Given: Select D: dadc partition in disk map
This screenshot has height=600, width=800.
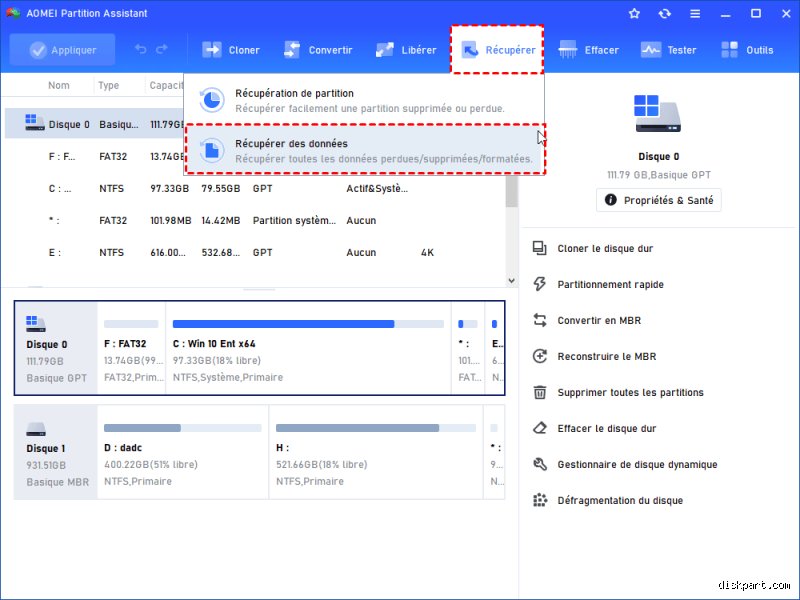Looking at the screenshot, I should (183, 452).
